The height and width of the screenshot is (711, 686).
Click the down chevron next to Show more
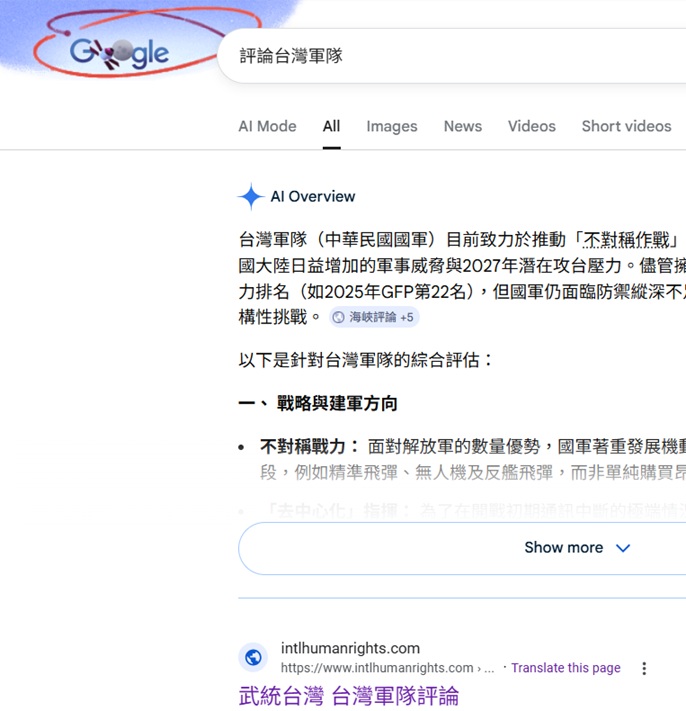click(623, 548)
